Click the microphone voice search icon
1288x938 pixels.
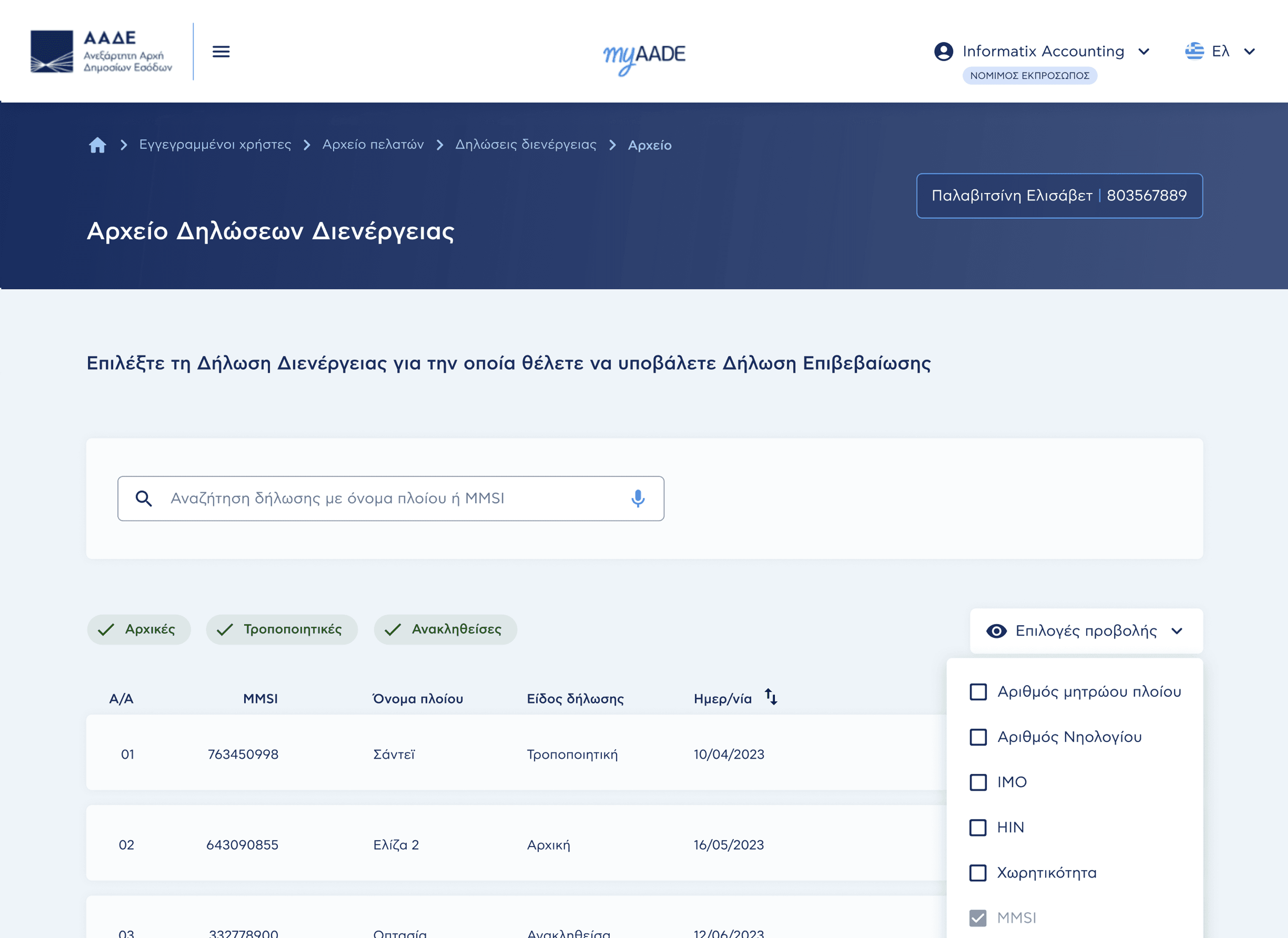tap(638, 499)
